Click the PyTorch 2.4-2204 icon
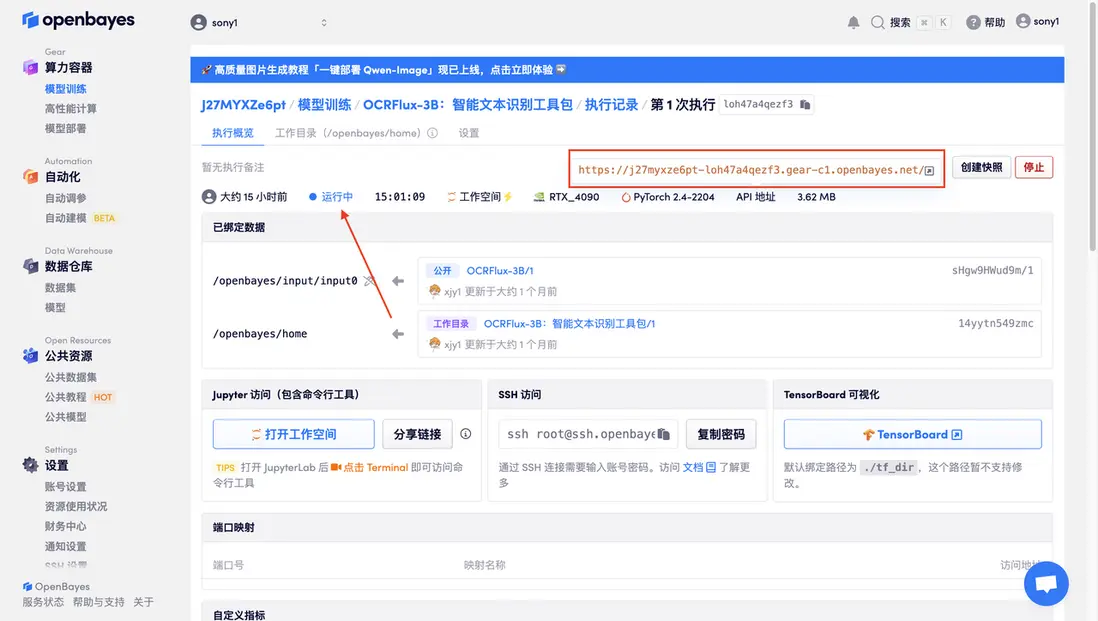Screen dimensions: 1098x621 (x=626, y=197)
